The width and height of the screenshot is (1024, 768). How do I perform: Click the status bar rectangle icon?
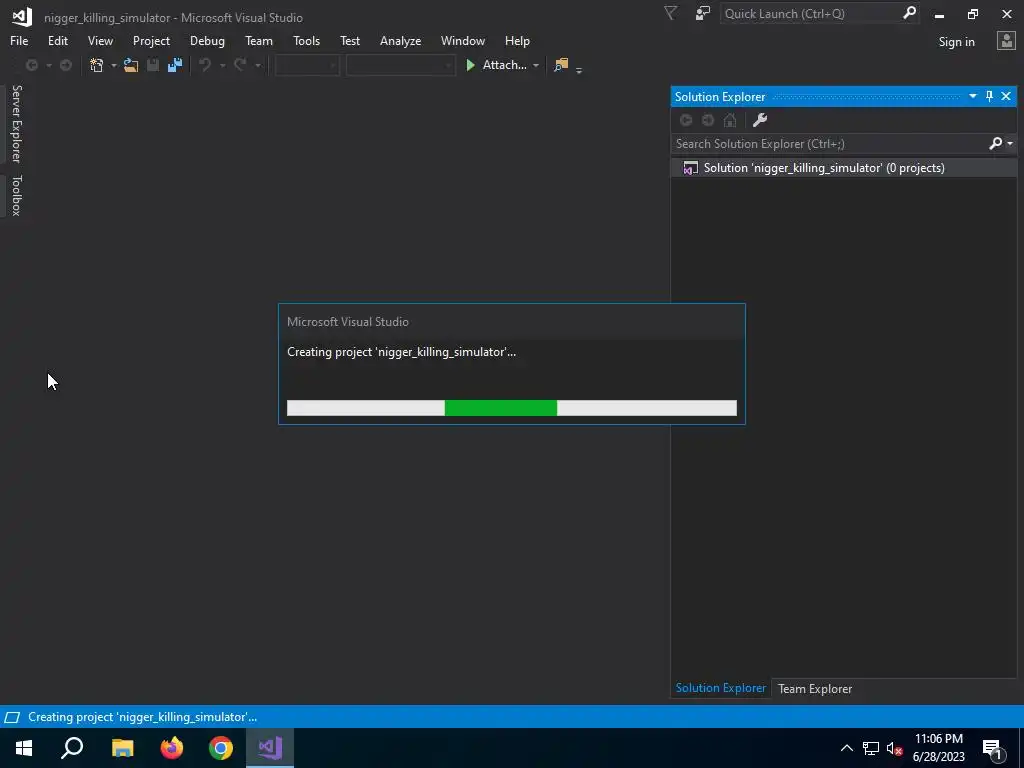(12, 717)
